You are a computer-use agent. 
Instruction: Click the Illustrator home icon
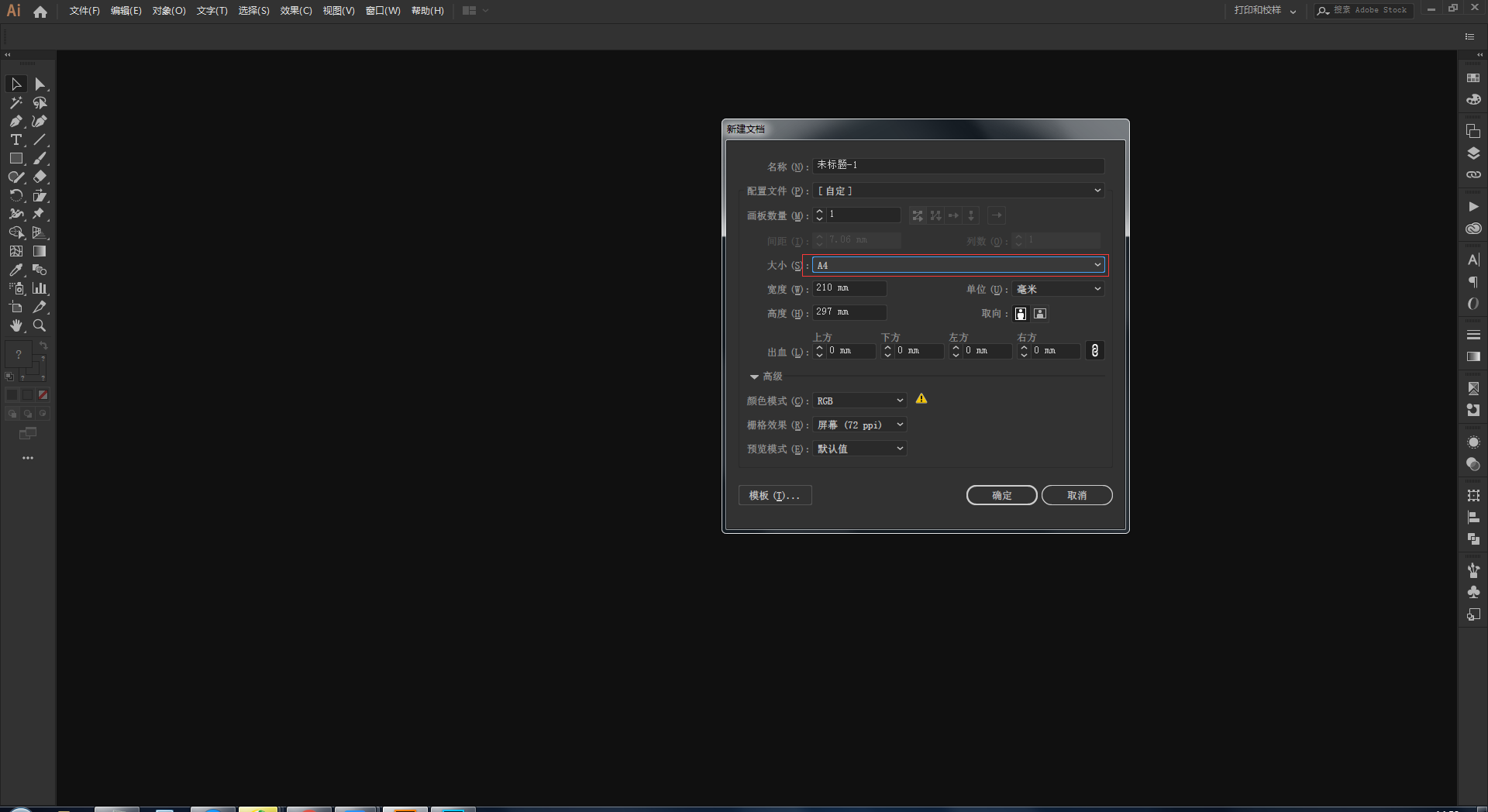click(40, 11)
